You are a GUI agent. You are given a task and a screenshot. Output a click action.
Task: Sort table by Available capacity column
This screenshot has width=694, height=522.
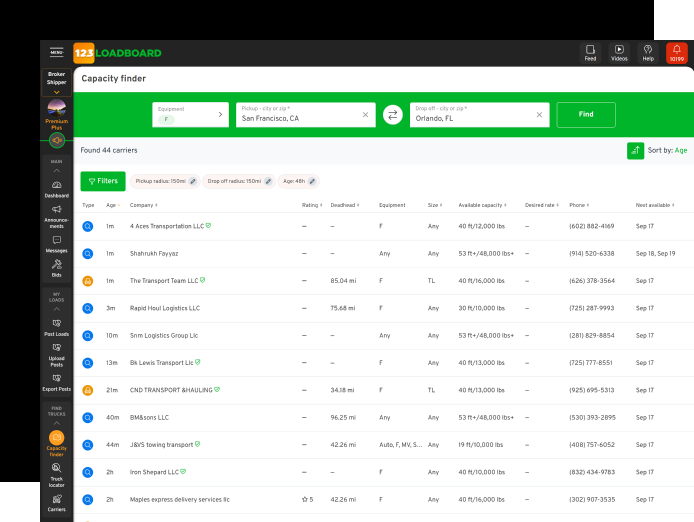482,205
